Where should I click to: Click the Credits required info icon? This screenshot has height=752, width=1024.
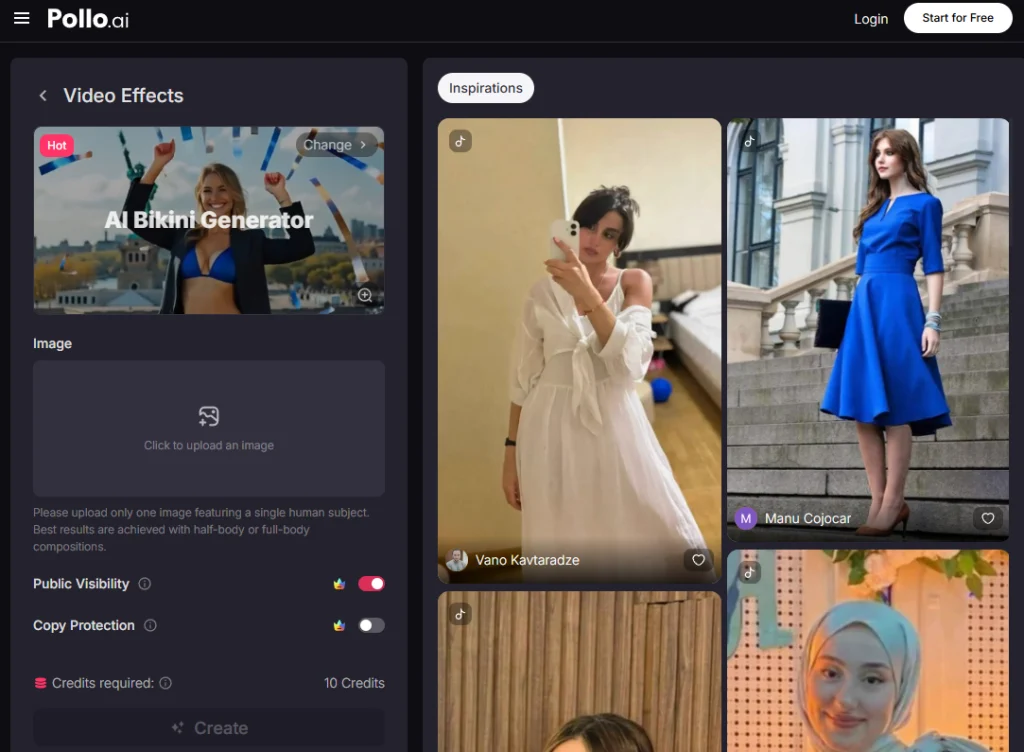point(166,683)
